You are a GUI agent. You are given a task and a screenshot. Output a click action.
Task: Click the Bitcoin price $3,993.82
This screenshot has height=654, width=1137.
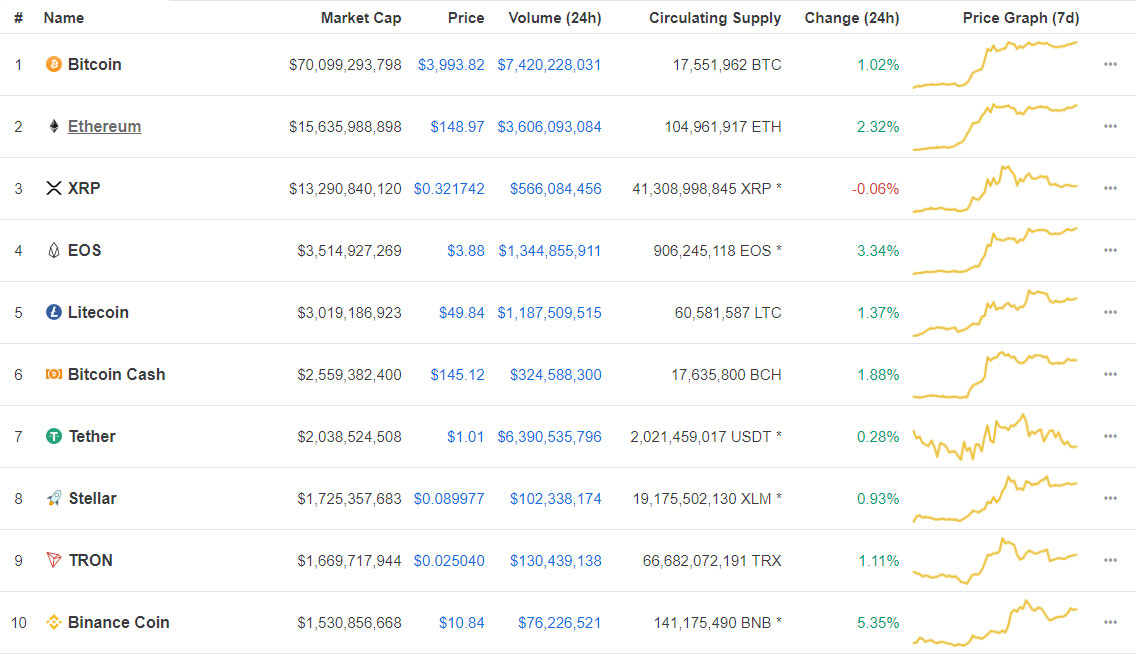coord(451,65)
